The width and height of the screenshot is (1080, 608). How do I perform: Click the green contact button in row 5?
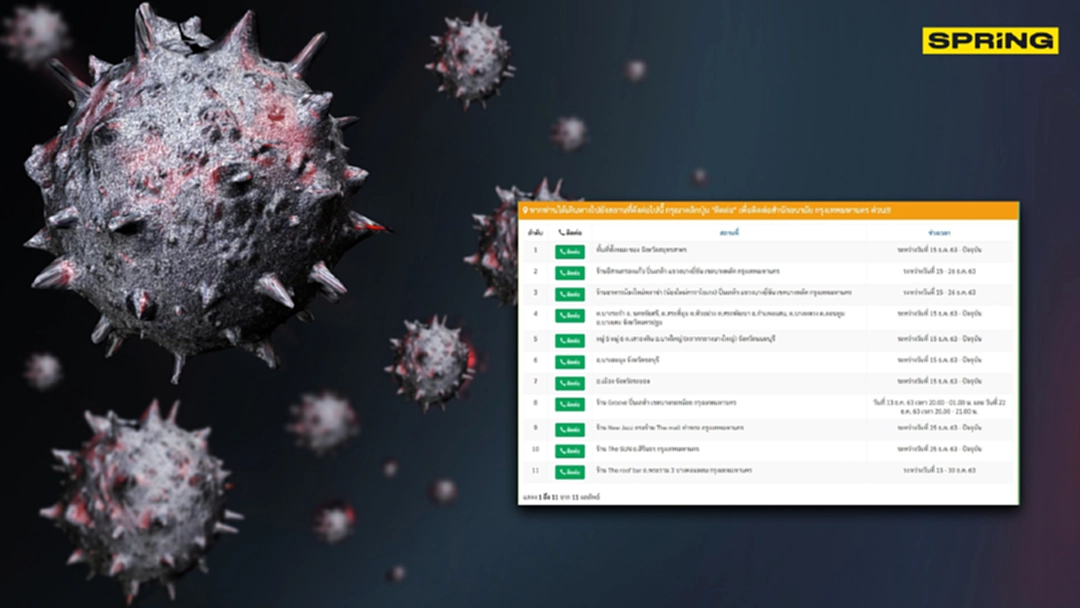[x=570, y=340]
